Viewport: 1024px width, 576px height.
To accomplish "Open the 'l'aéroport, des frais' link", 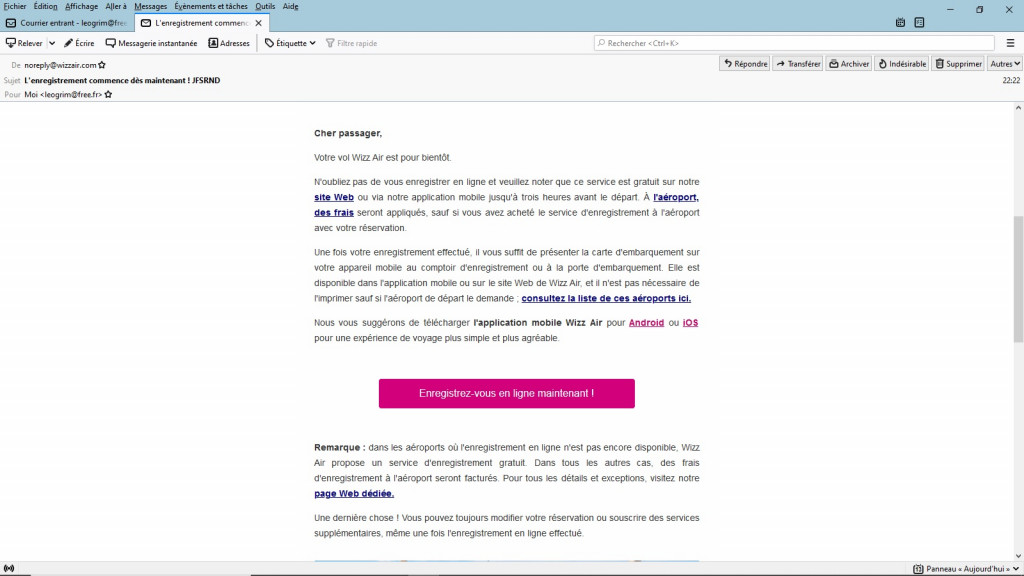I will coord(676,197).
